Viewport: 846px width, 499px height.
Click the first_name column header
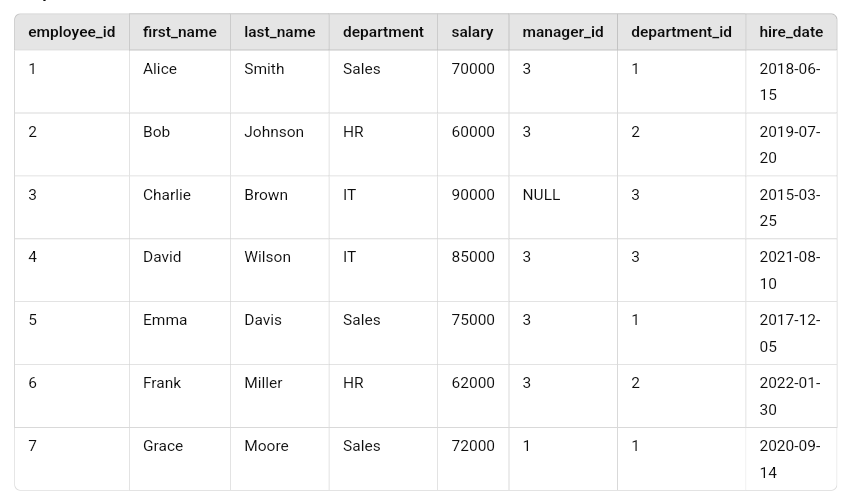(x=179, y=32)
